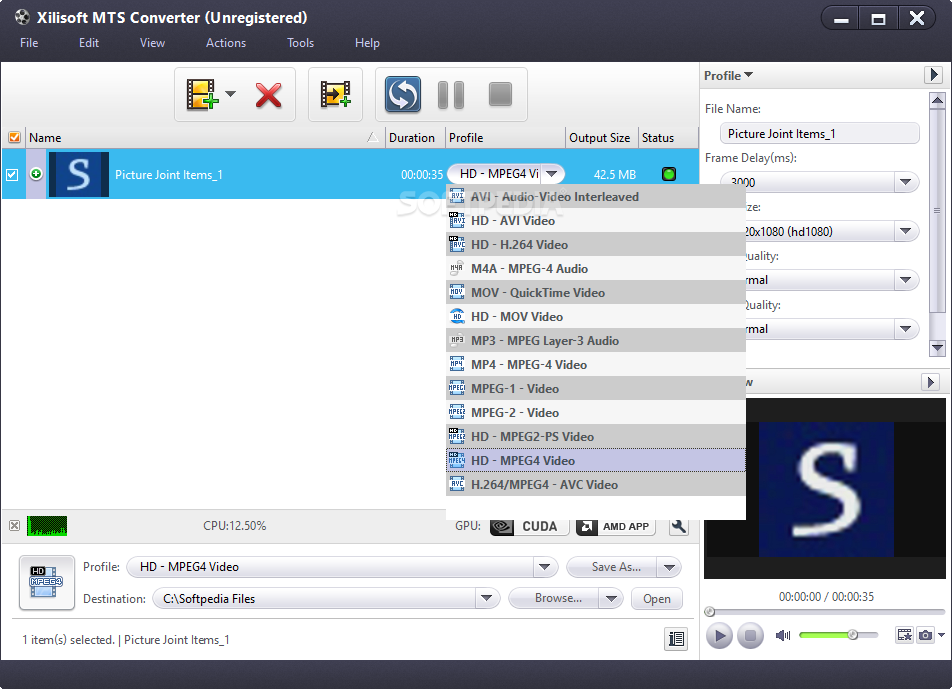Choose MOV - QuickTime Video profile
Screen dimensions: 952x689
pos(596,293)
